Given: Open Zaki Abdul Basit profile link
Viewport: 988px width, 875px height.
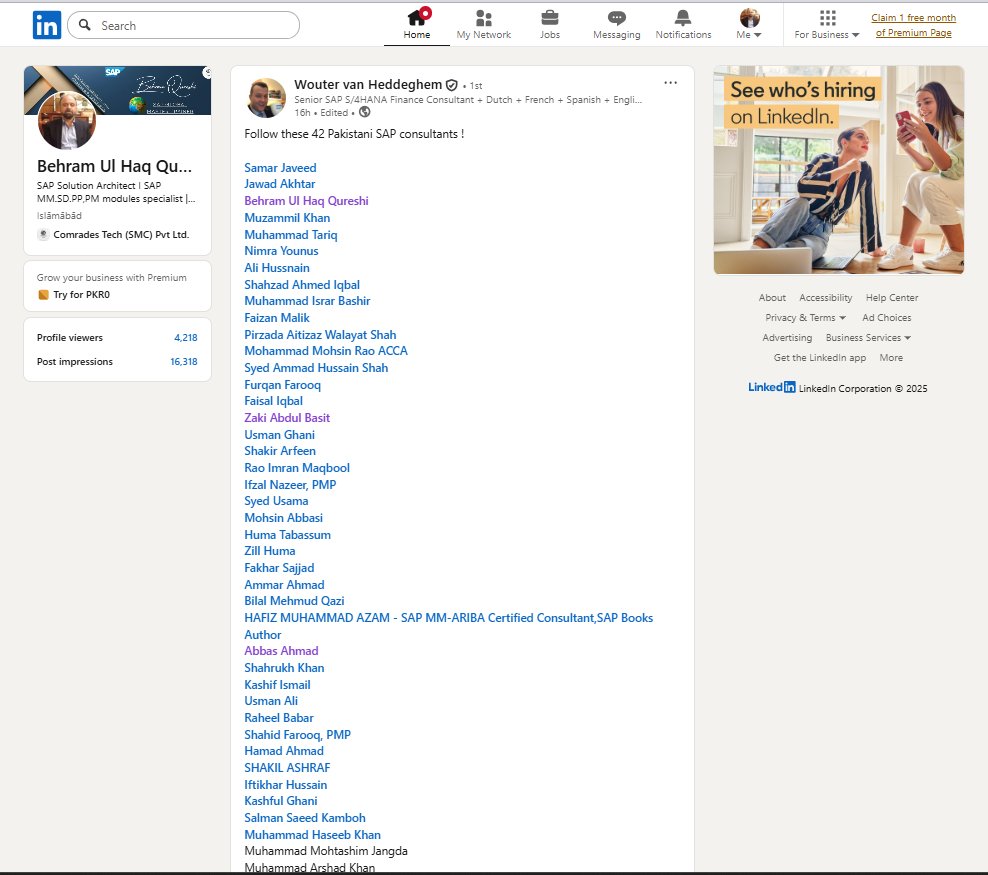Looking at the screenshot, I should [x=287, y=418].
